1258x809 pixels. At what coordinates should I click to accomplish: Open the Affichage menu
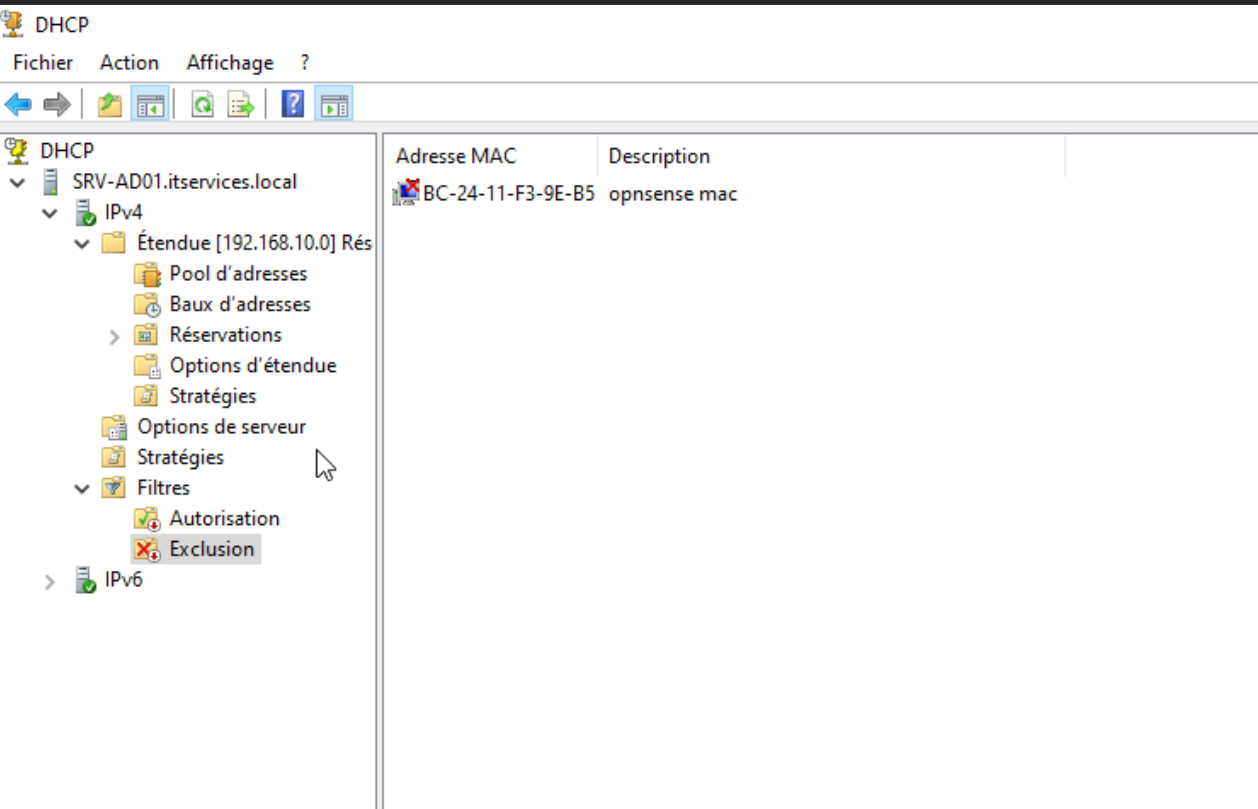(229, 62)
